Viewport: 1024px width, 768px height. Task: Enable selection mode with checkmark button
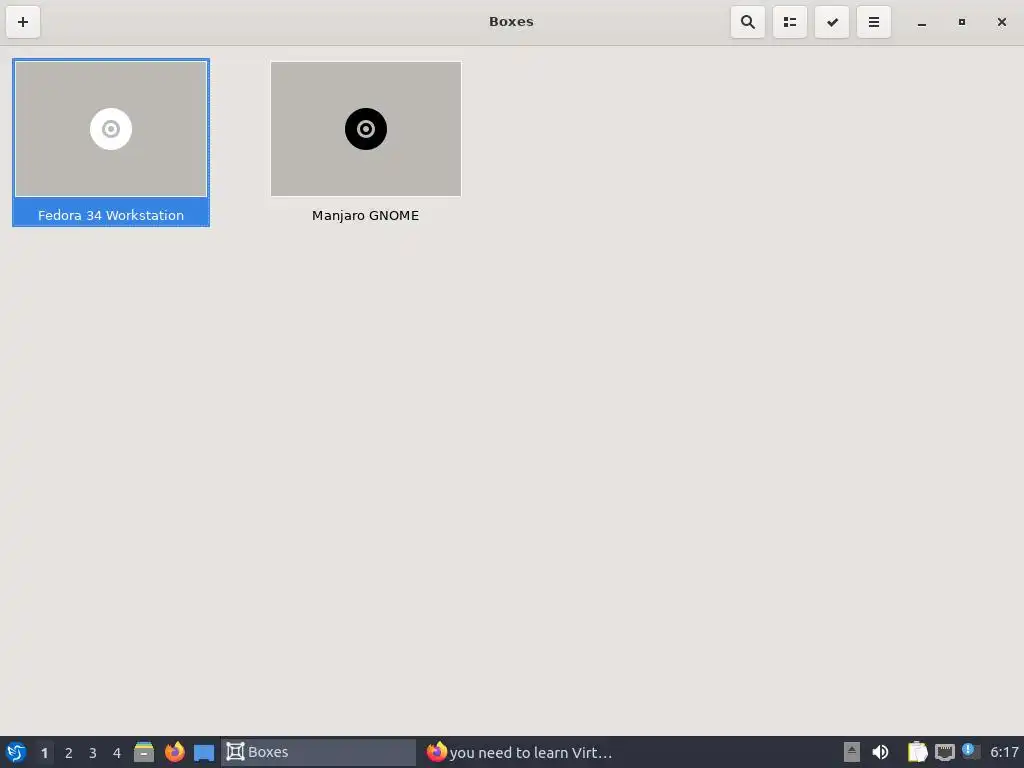tap(832, 22)
